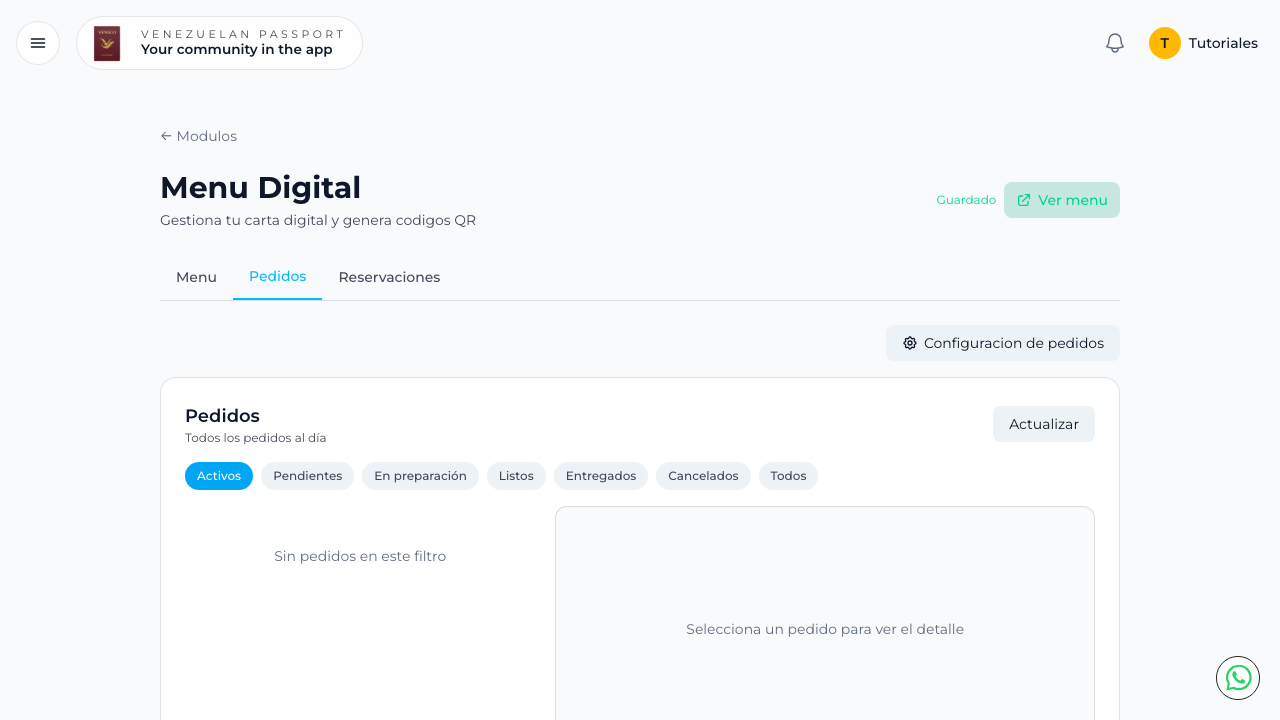Click the Menu Digital heading
The width and height of the screenshot is (1280, 720).
[x=260, y=188]
